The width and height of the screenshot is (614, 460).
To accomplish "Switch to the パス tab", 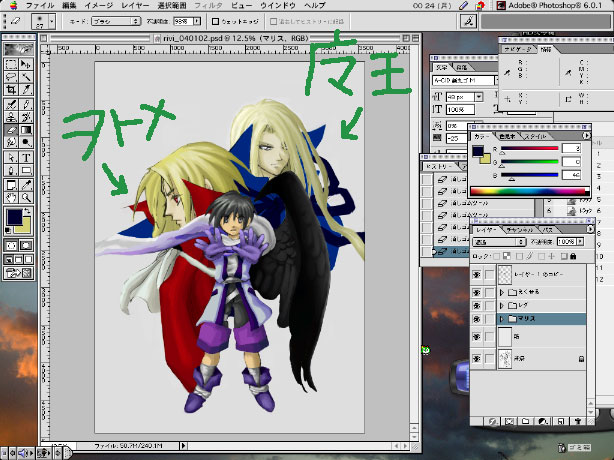I will 547,230.
